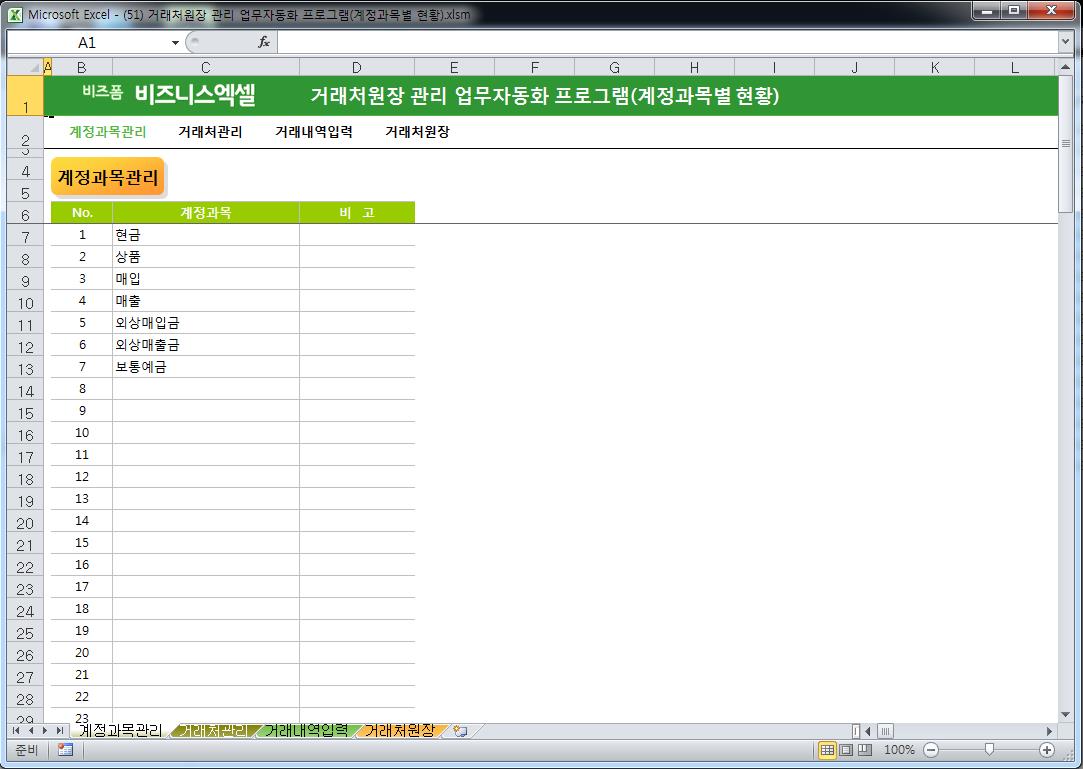This screenshot has width=1083, height=769.
Task: Click vertical scrollbar up arrow
Action: pos(1065,68)
